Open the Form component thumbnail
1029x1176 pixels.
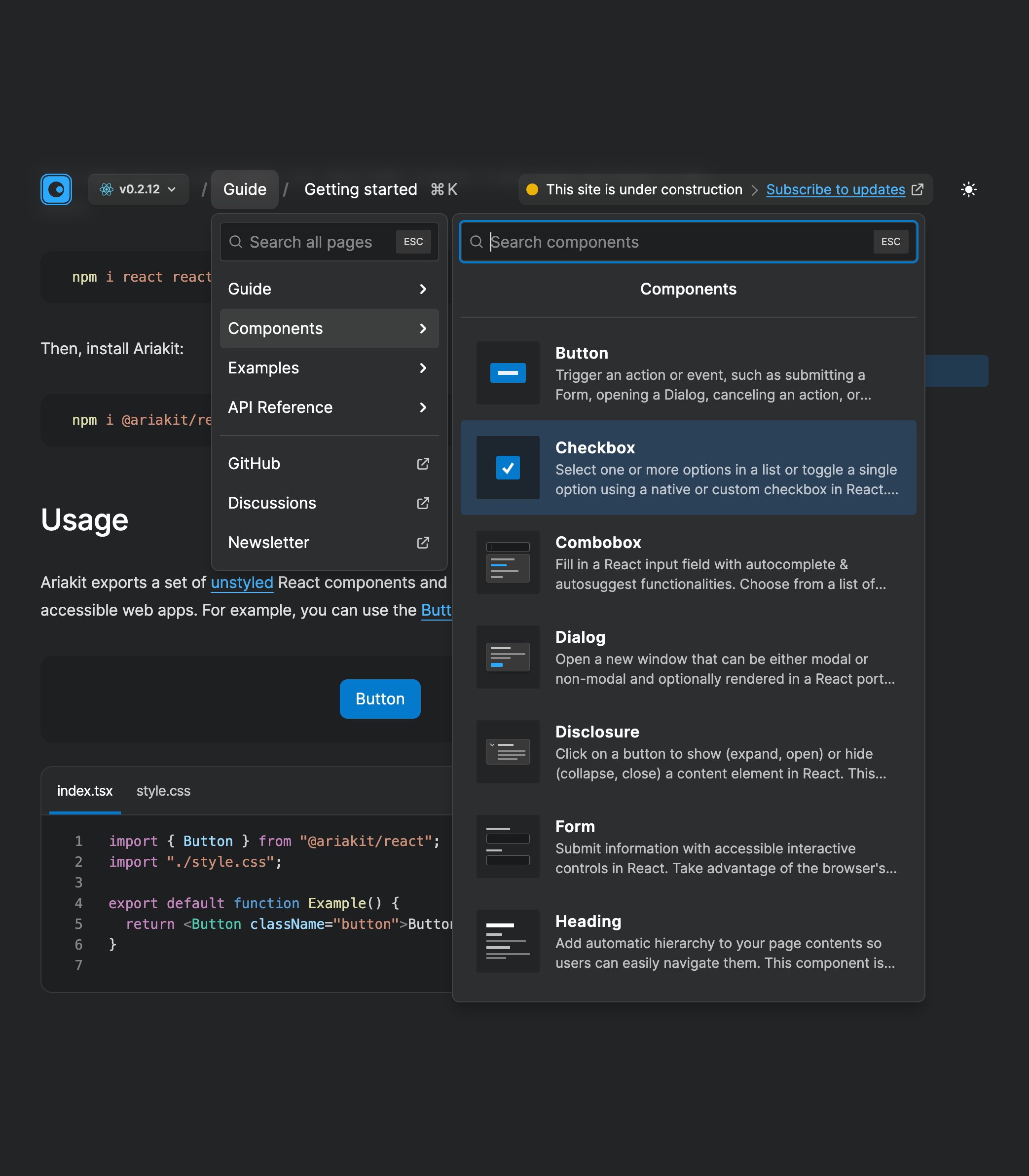coord(508,847)
